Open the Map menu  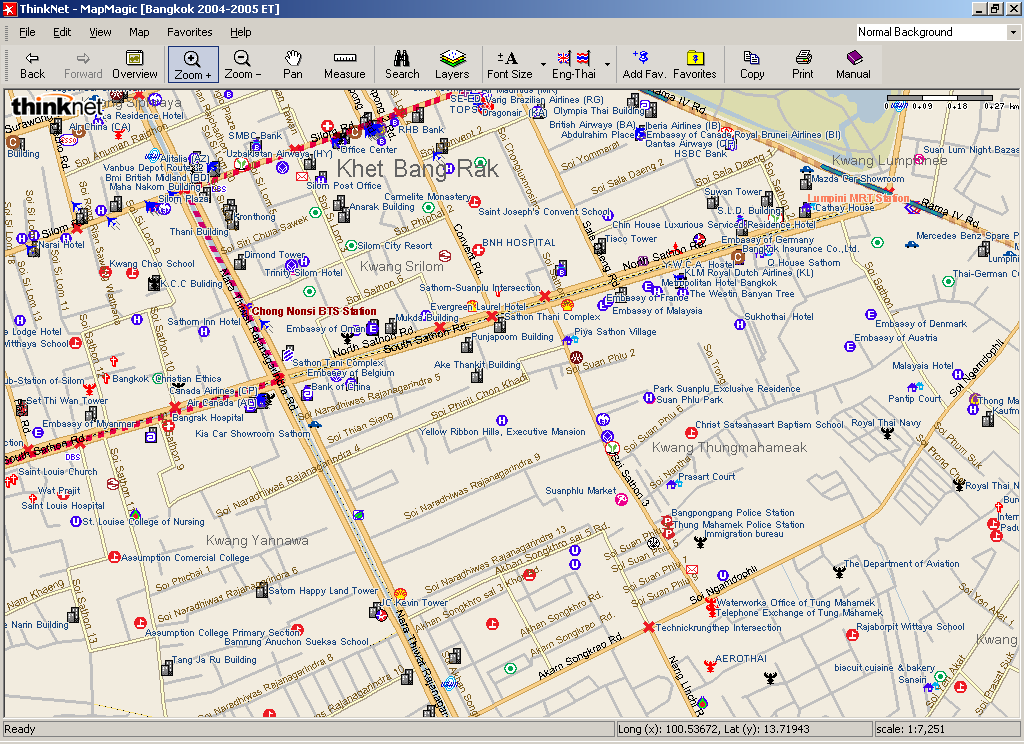[140, 31]
